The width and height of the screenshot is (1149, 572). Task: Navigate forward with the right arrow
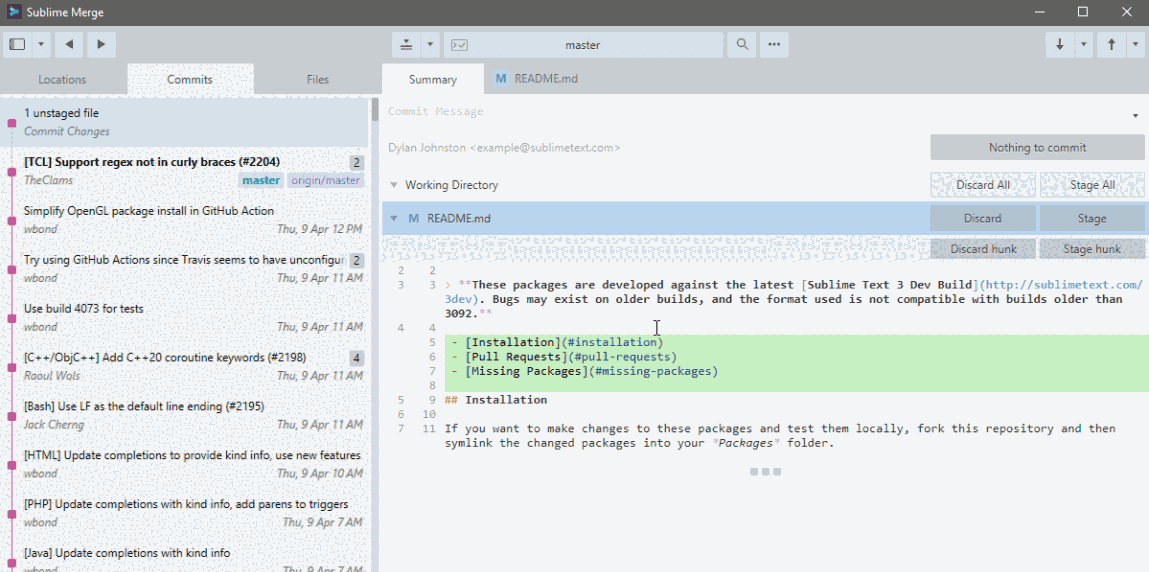coord(101,44)
